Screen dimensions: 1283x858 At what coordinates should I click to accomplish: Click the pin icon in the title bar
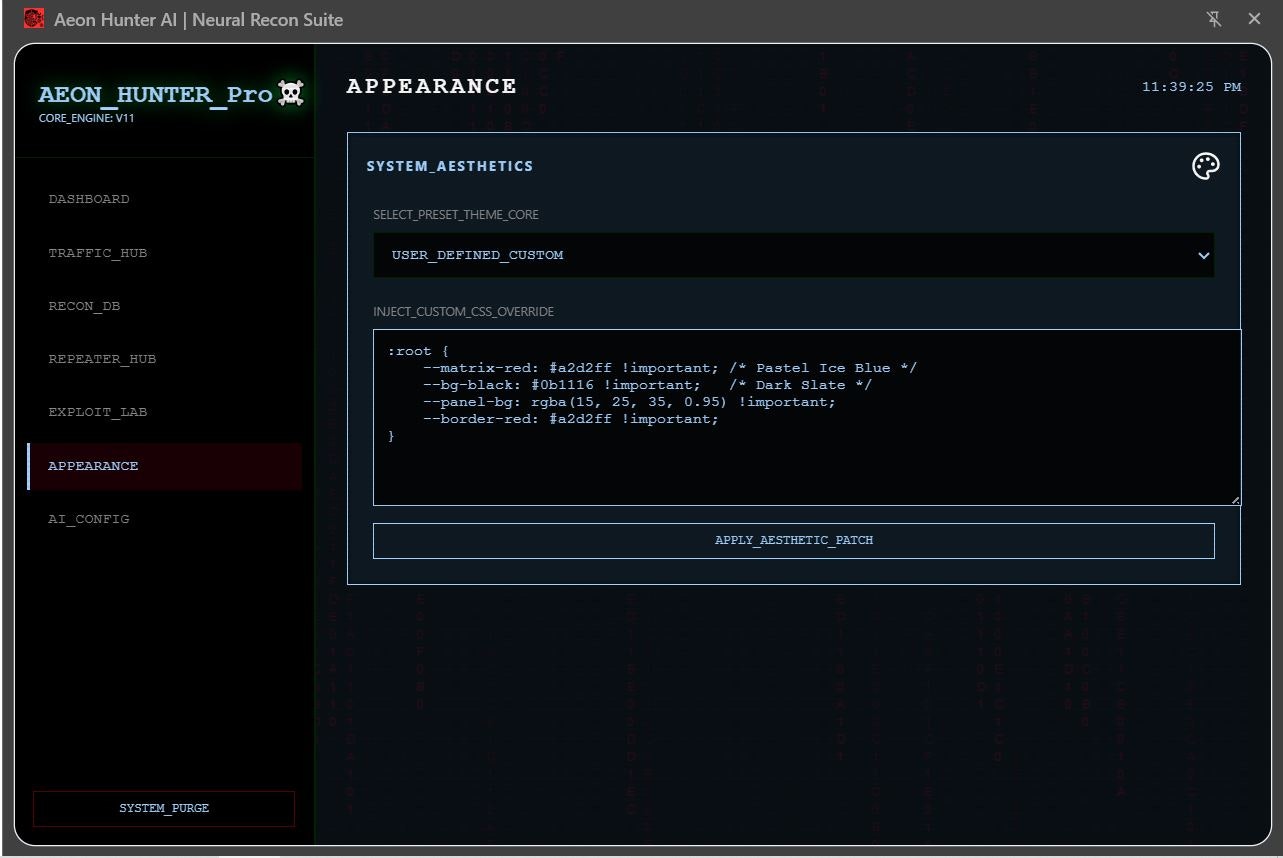tap(1213, 18)
